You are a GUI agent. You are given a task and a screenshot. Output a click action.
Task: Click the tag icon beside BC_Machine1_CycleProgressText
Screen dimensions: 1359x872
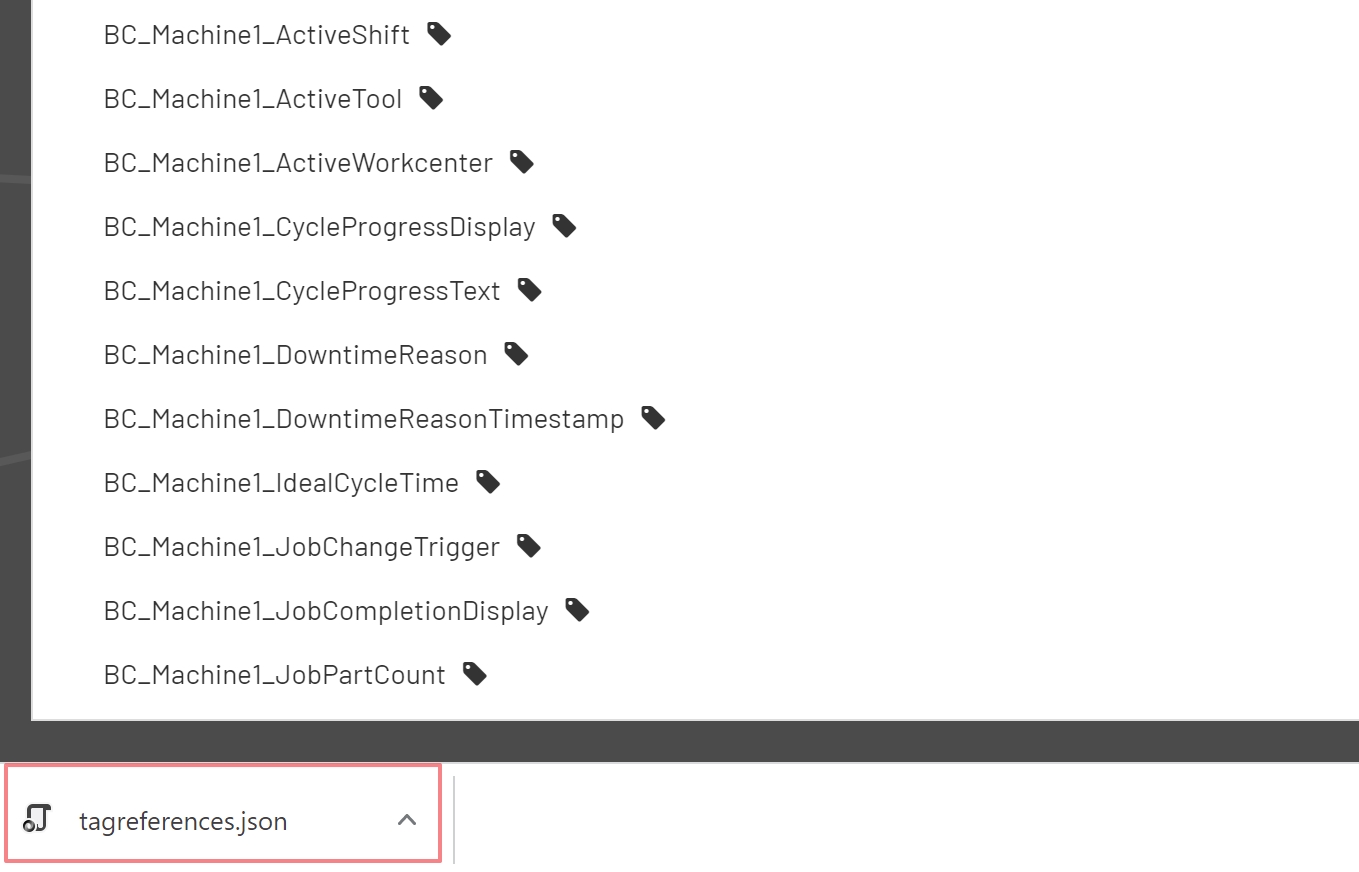coord(529,290)
